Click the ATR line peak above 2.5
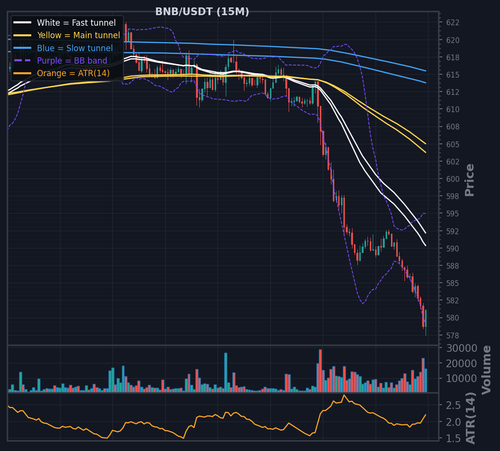The width and height of the screenshot is (500, 451). pyautogui.click(x=344, y=396)
